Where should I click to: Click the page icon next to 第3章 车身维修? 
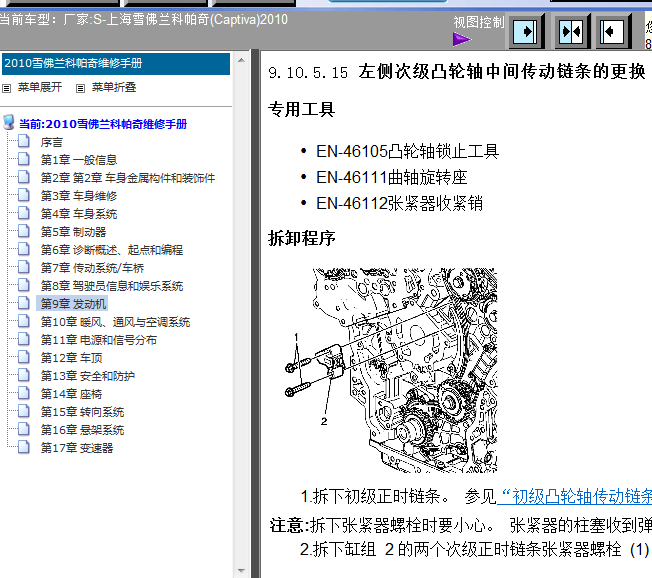[x=24, y=195]
